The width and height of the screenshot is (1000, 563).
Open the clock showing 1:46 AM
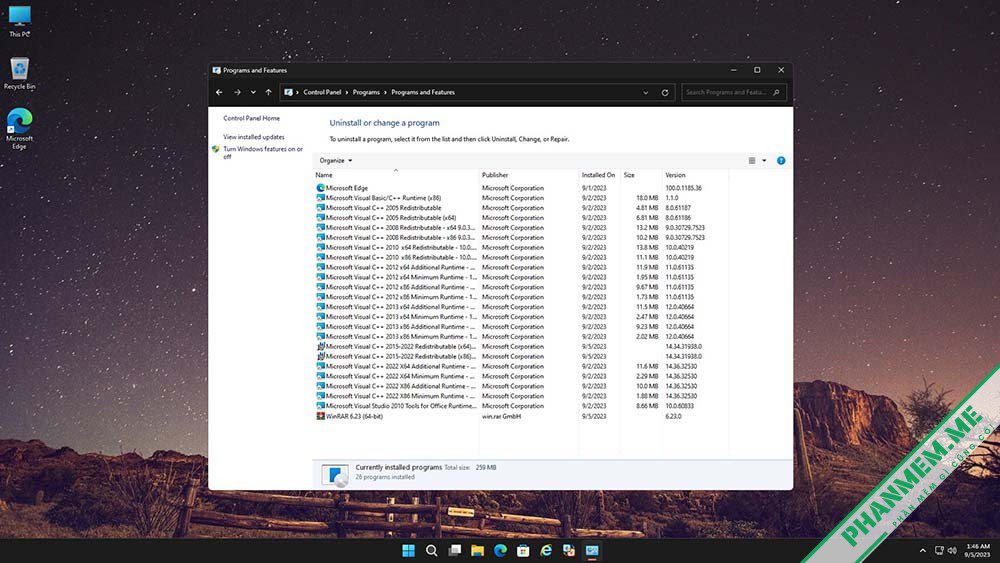point(978,550)
